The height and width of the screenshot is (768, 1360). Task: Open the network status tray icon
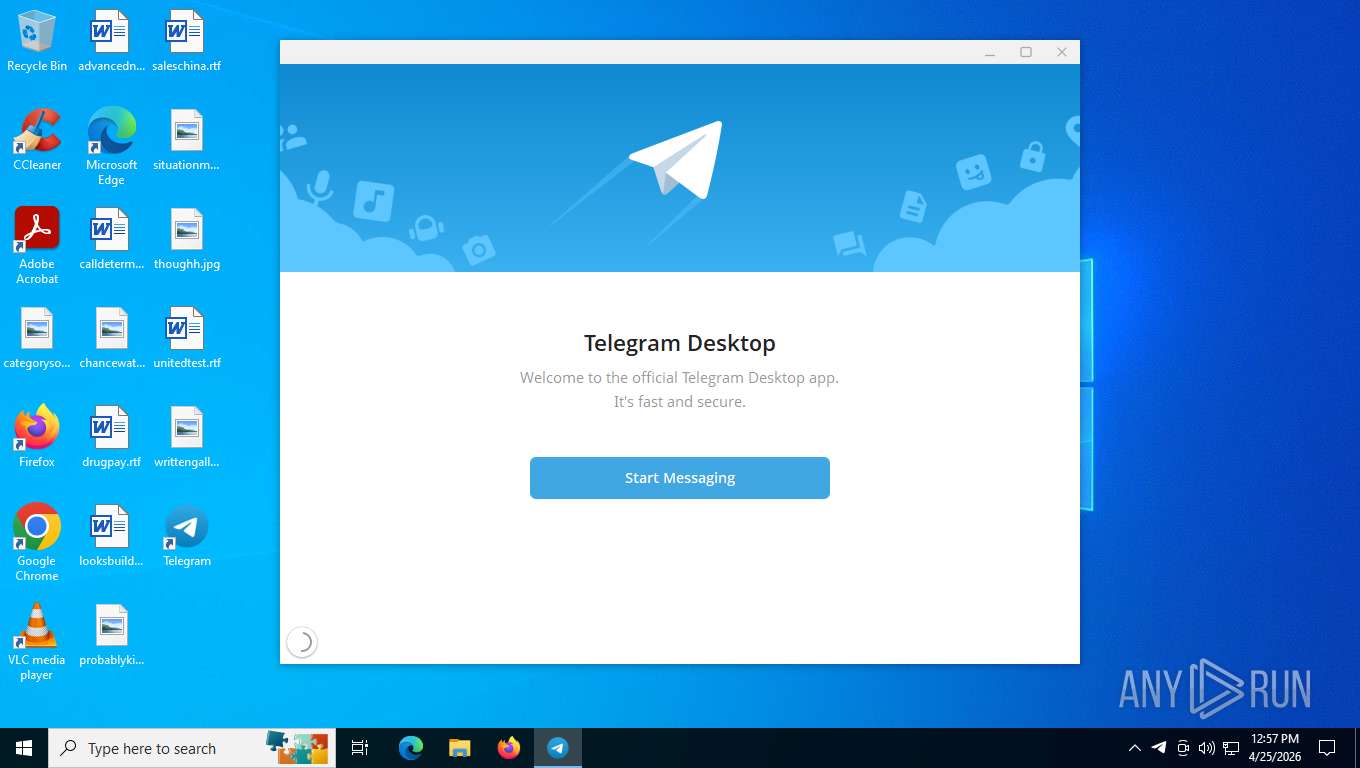[1231, 748]
